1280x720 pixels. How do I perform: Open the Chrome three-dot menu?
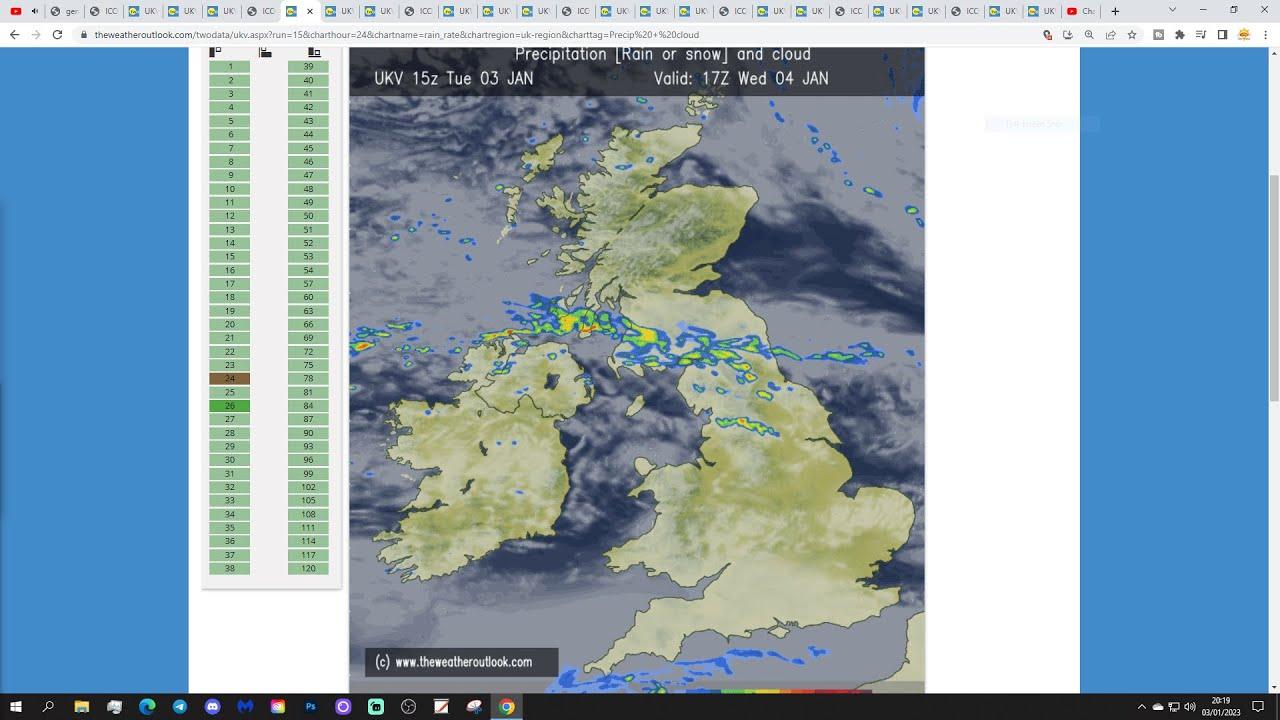tap(1265, 34)
